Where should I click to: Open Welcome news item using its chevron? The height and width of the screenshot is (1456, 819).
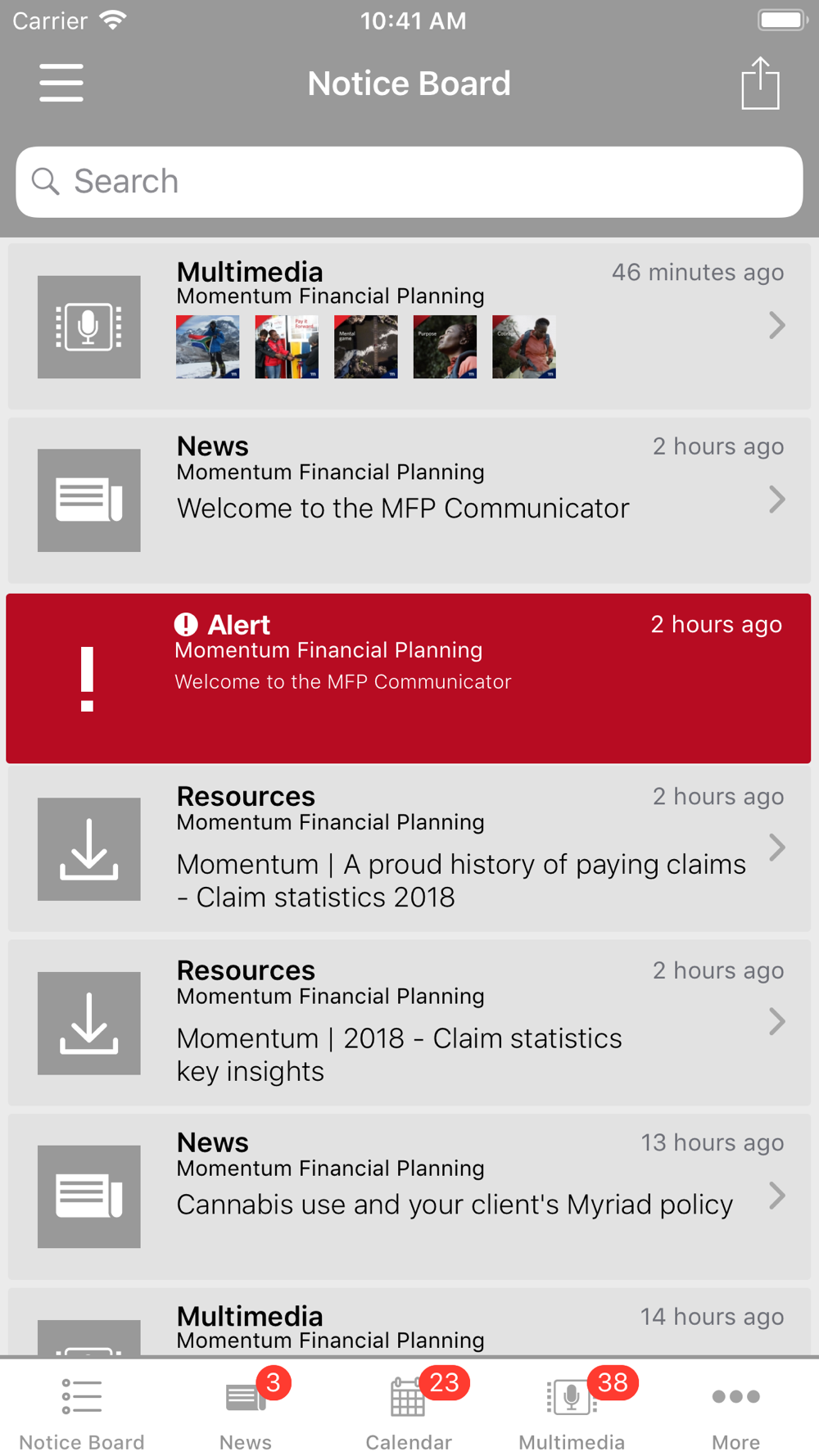click(777, 500)
